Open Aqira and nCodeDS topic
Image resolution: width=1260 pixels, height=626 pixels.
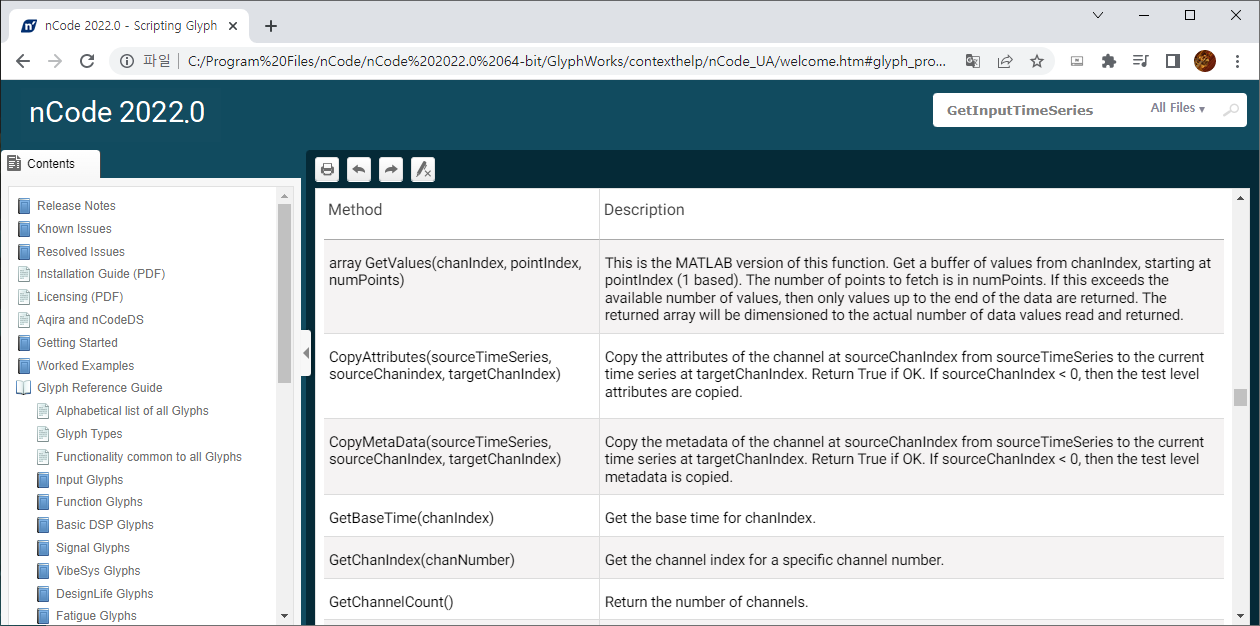(x=90, y=320)
